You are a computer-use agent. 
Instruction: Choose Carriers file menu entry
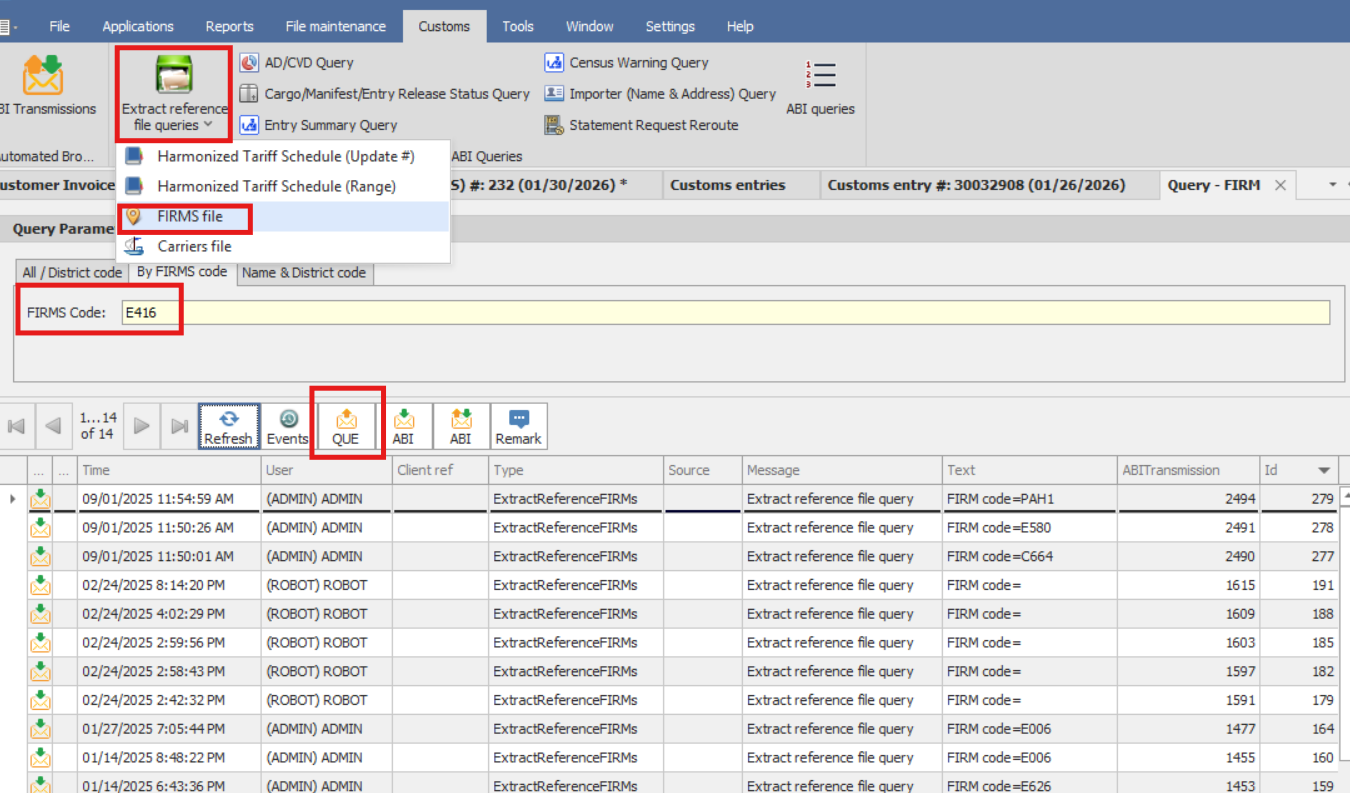(x=194, y=246)
